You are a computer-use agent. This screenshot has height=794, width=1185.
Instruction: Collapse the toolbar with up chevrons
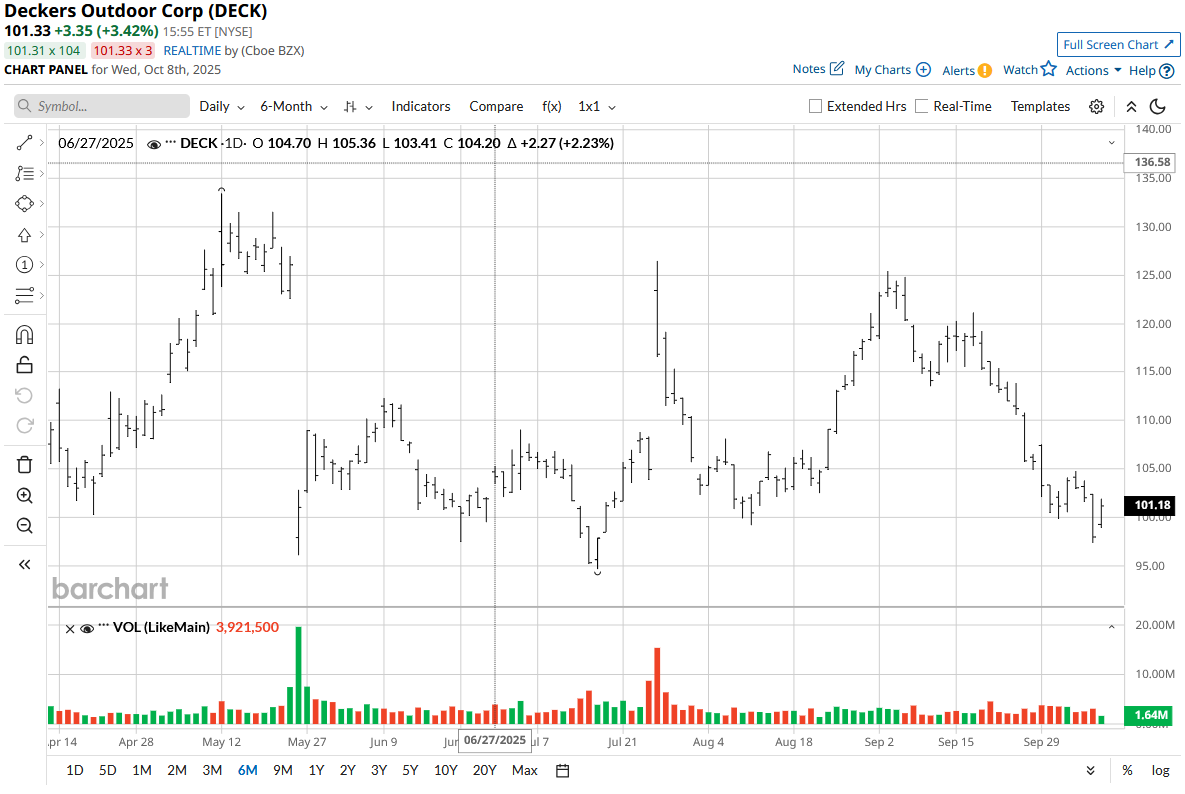[x=1131, y=107]
